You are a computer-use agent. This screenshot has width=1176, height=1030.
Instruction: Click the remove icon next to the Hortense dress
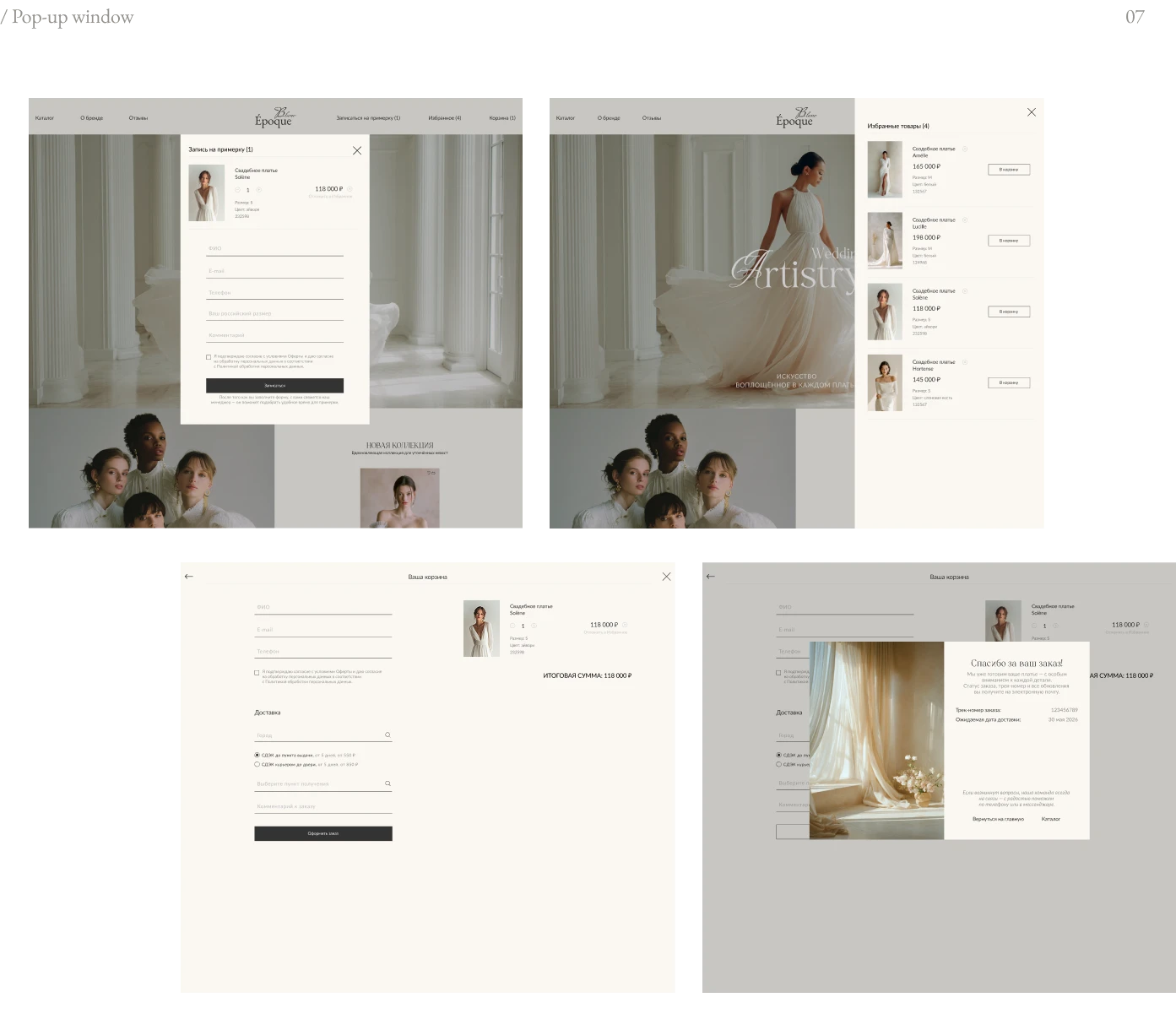click(965, 362)
